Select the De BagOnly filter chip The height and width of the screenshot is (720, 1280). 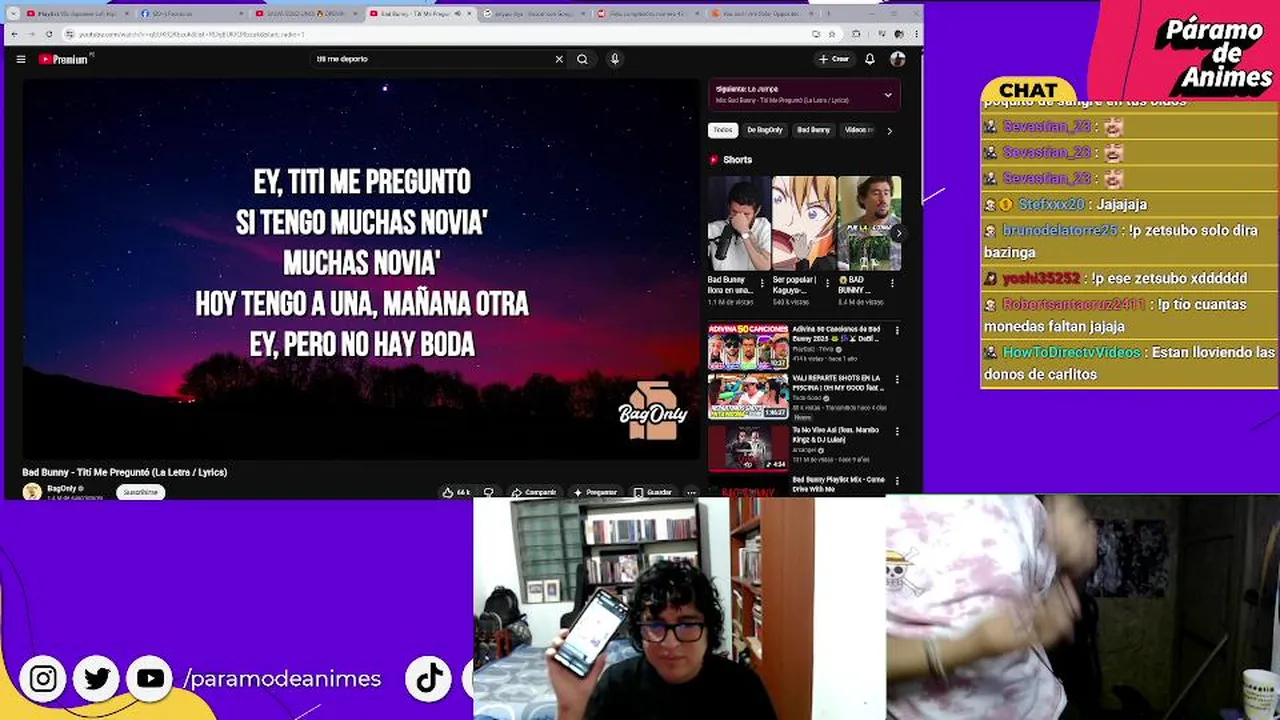tap(765, 130)
